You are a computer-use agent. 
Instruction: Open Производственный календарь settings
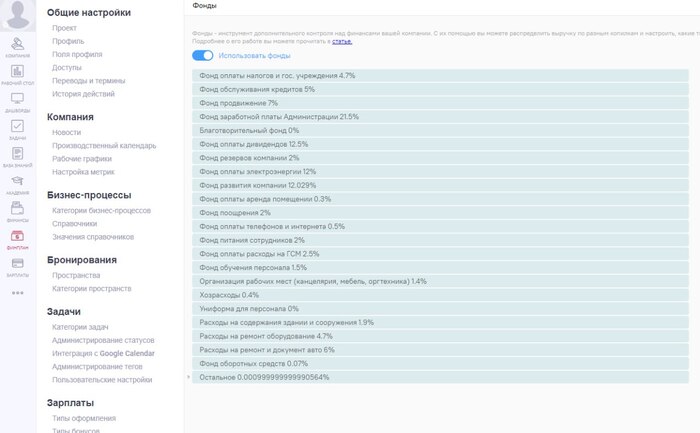pos(104,146)
